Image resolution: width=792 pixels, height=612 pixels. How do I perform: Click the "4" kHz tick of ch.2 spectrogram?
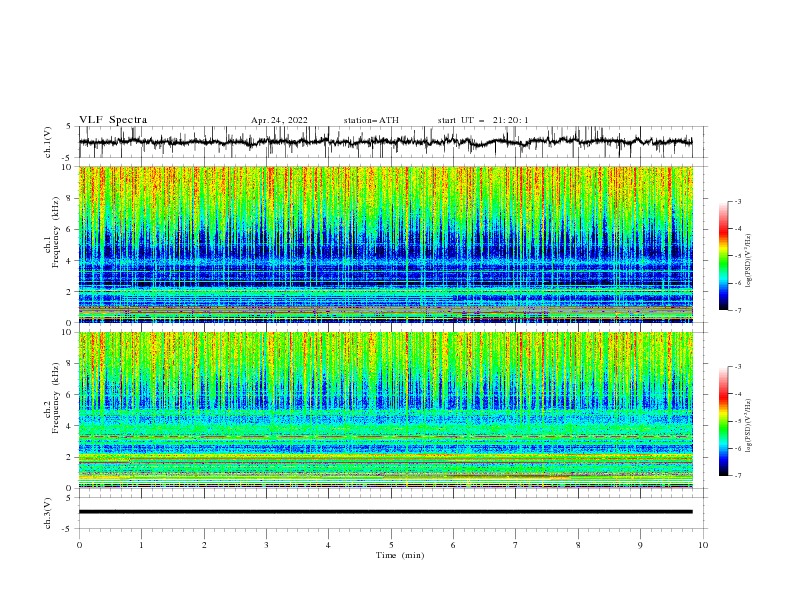coord(69,426)
